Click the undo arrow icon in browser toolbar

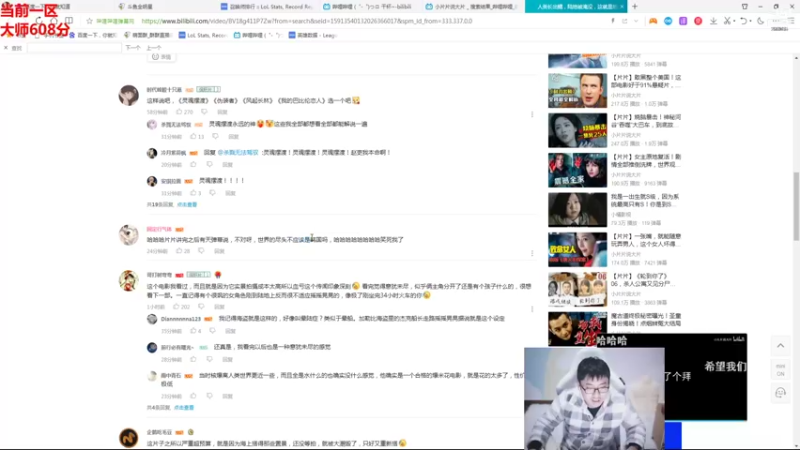coord(743,21)
